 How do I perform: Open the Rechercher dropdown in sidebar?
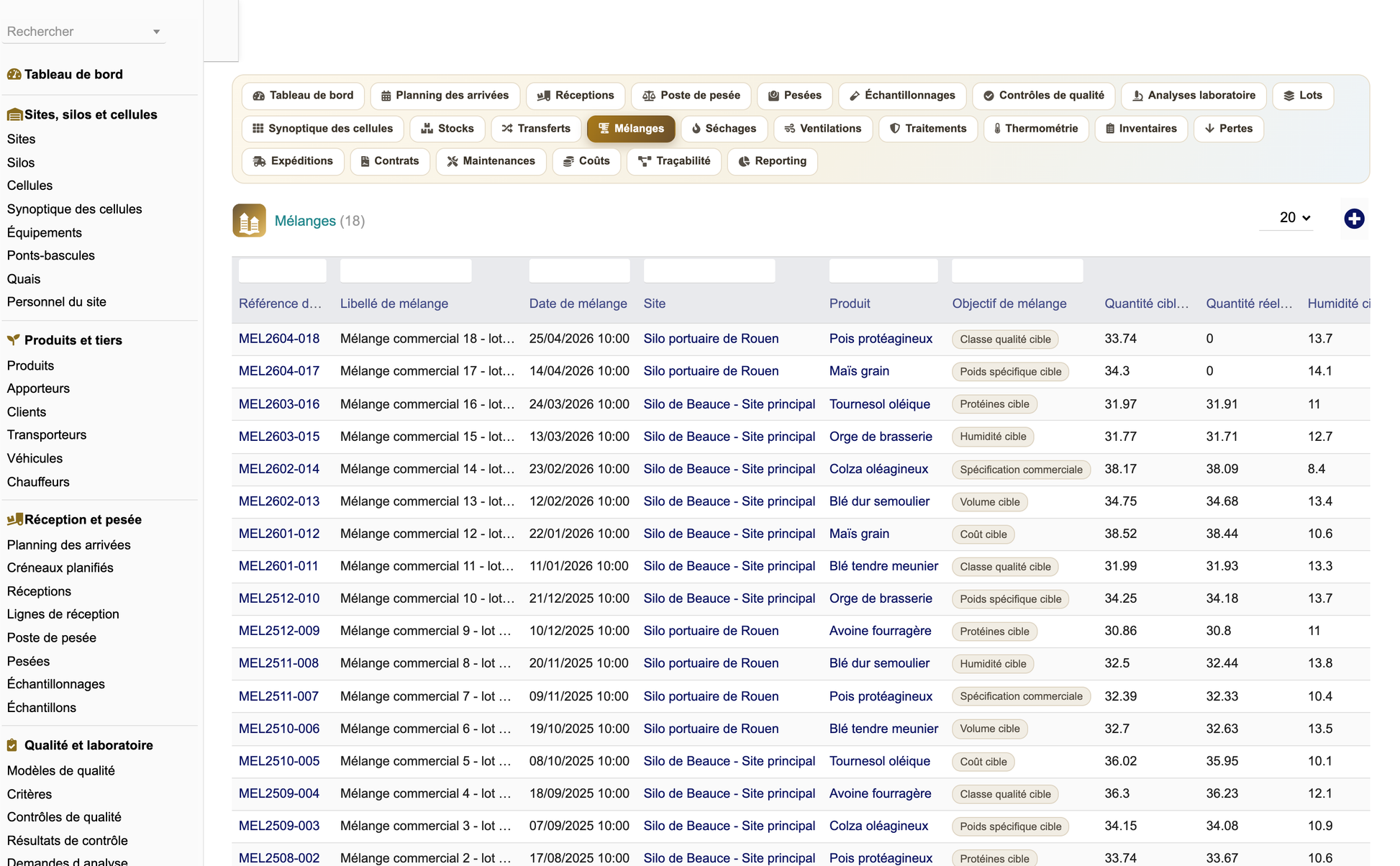tap(83, 32)
